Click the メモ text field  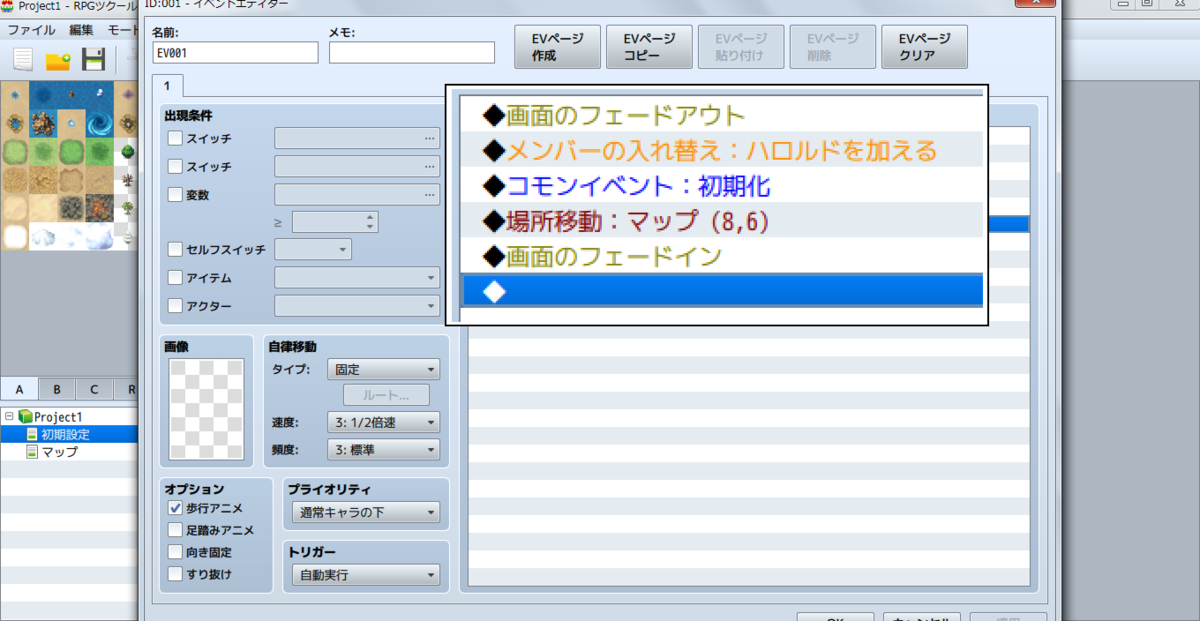point(412,53)
